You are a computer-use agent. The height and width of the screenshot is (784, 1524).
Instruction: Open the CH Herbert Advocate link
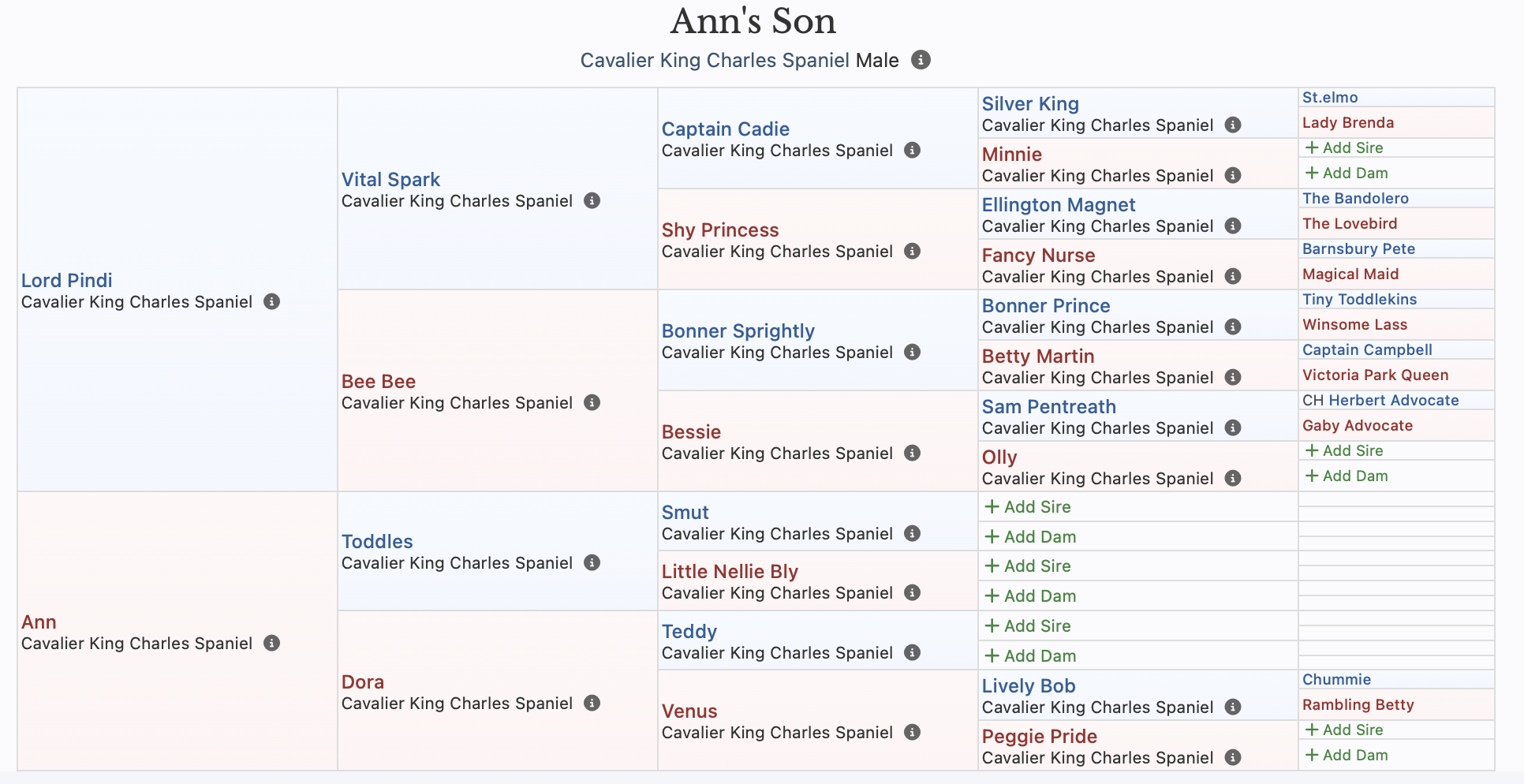1380,400
